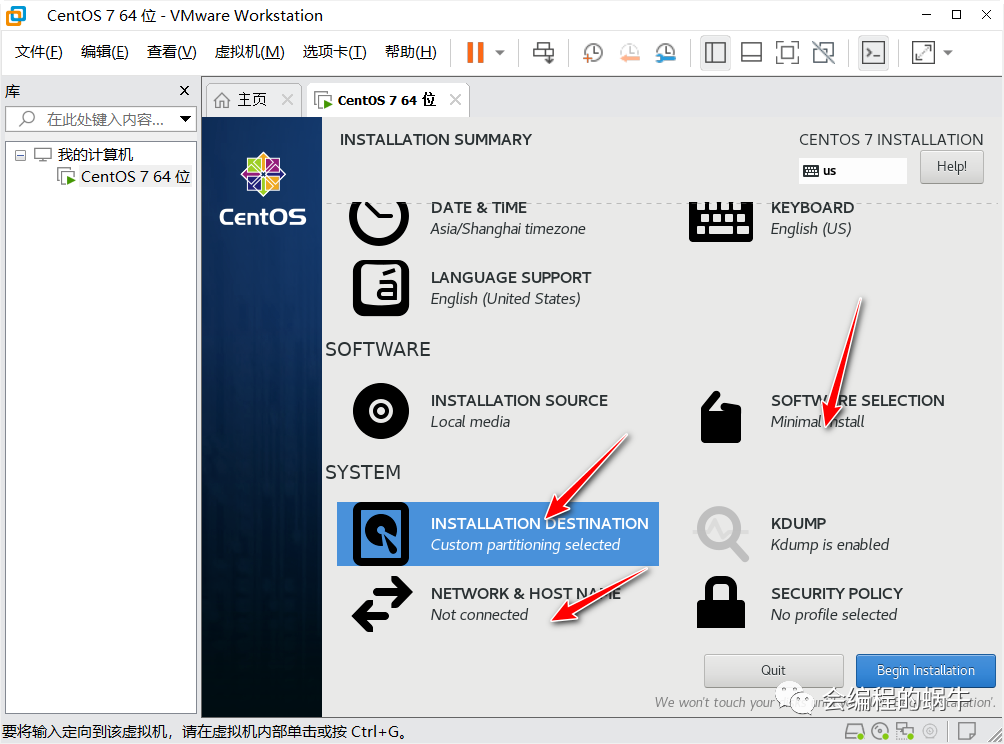This screenshot has width=1004, height=744.
Task: Open SECURITY POLICY padlock icon
Action: (721, 602)
